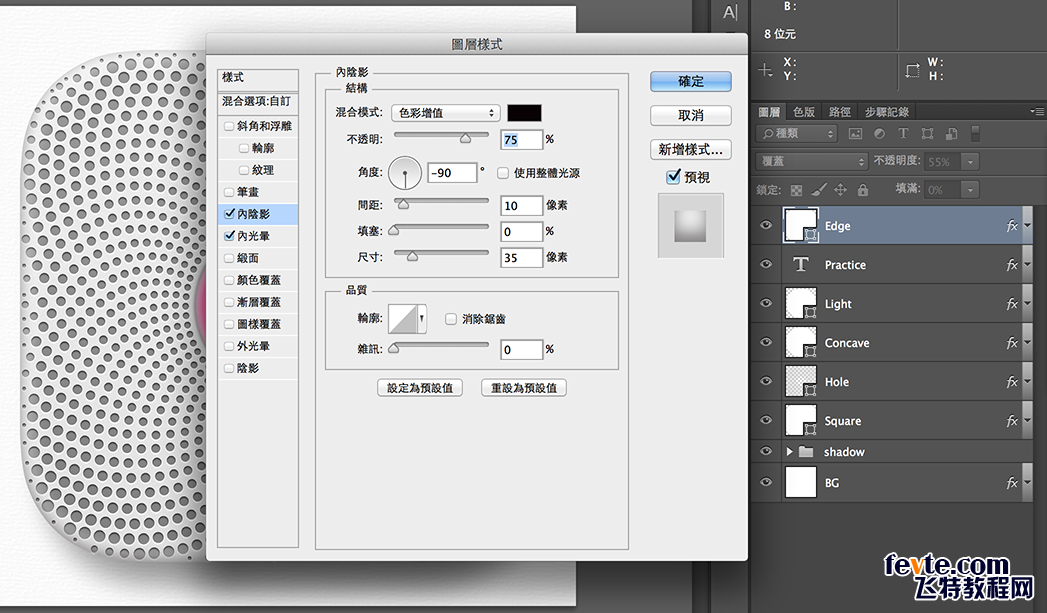Enable the 消除鋸齒 anti-alias checkbox

451,319
